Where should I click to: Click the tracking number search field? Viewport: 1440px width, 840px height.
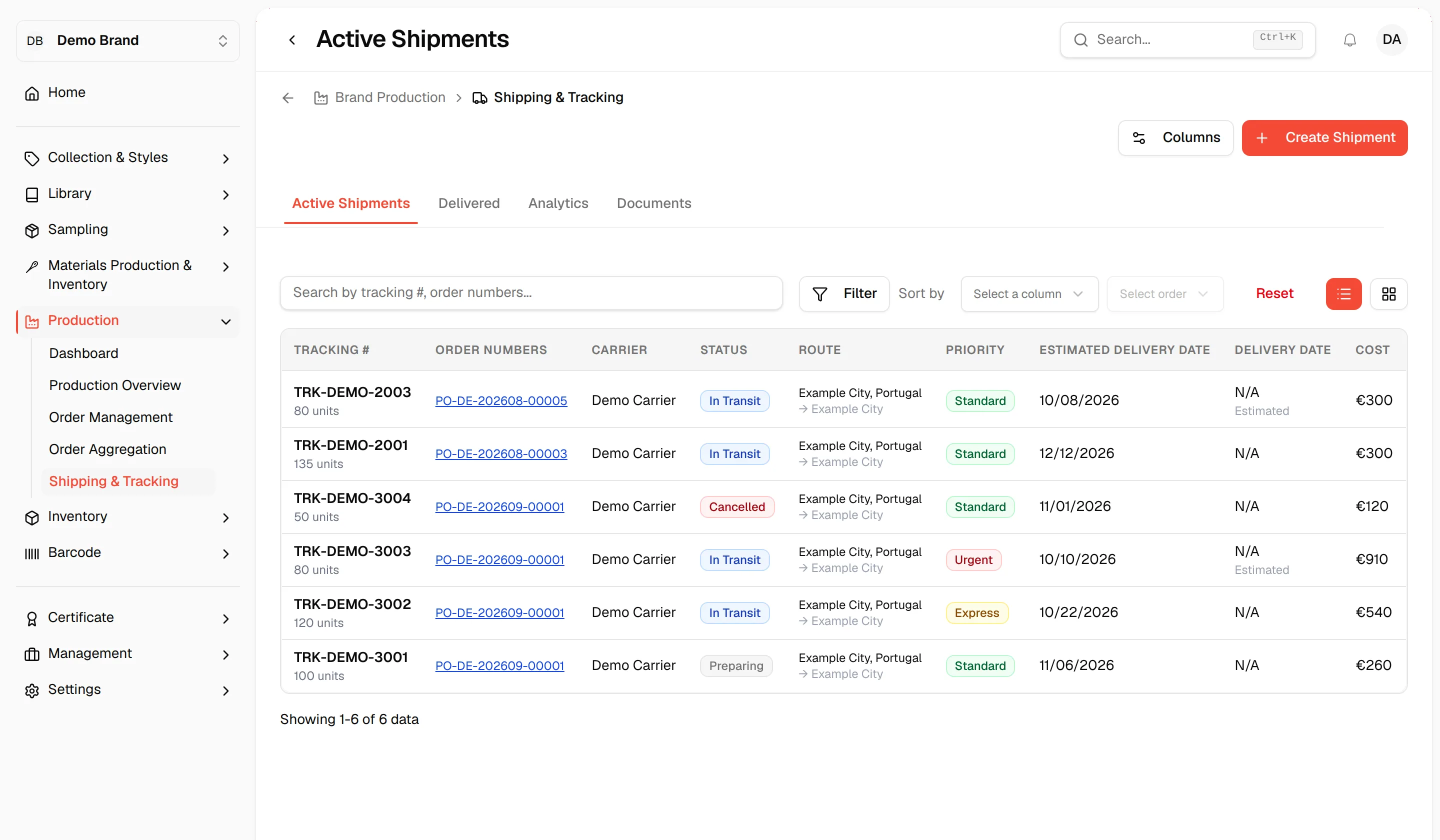[x=531, y=293]
